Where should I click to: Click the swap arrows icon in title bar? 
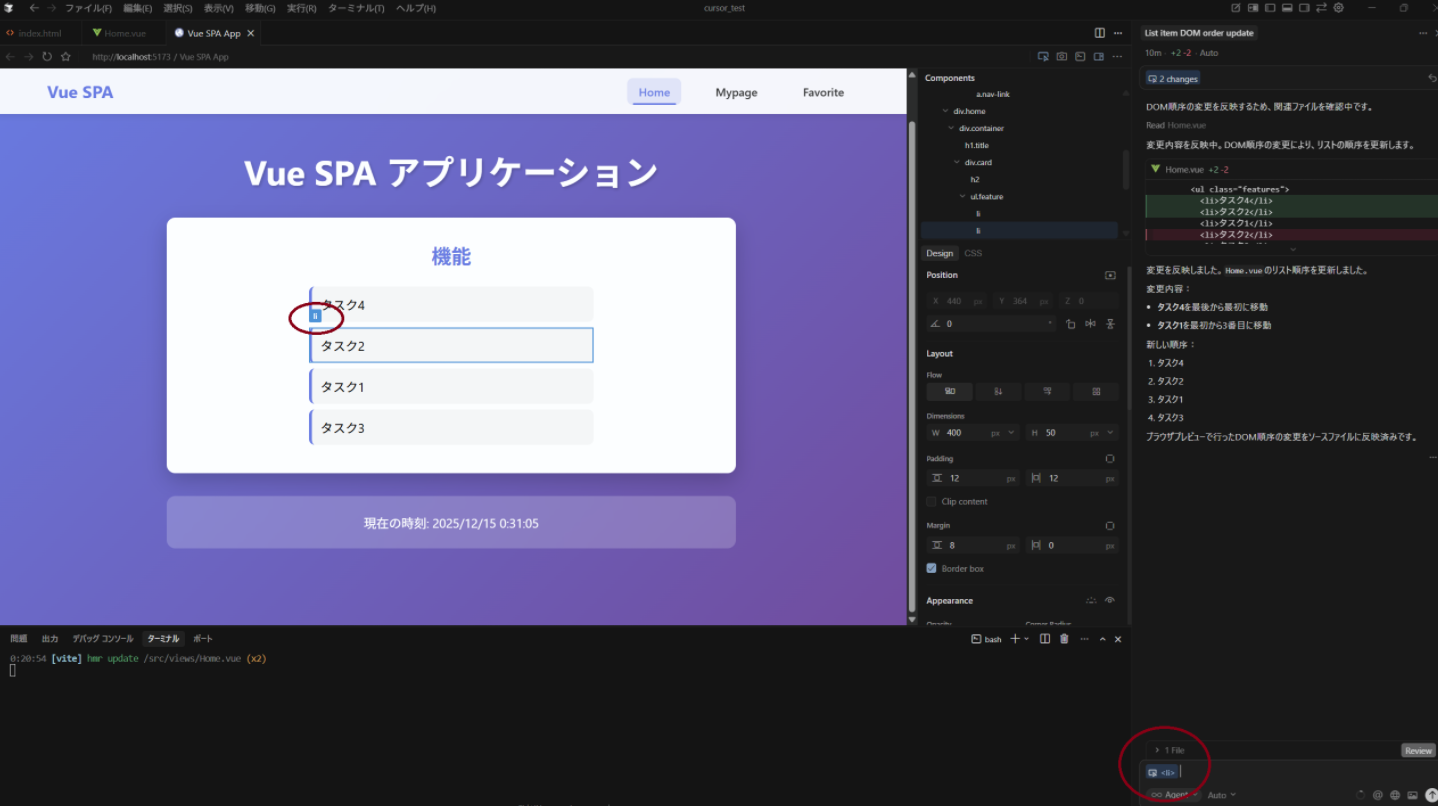(1322, 8)
